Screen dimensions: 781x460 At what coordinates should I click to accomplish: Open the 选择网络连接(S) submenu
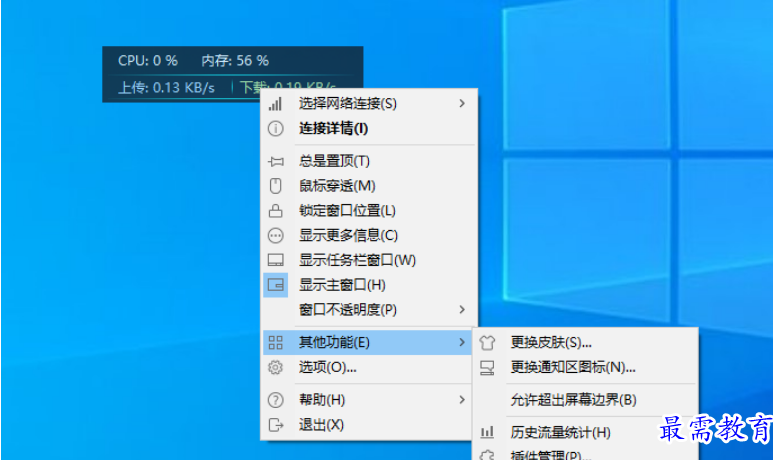(x=369, y=104)
